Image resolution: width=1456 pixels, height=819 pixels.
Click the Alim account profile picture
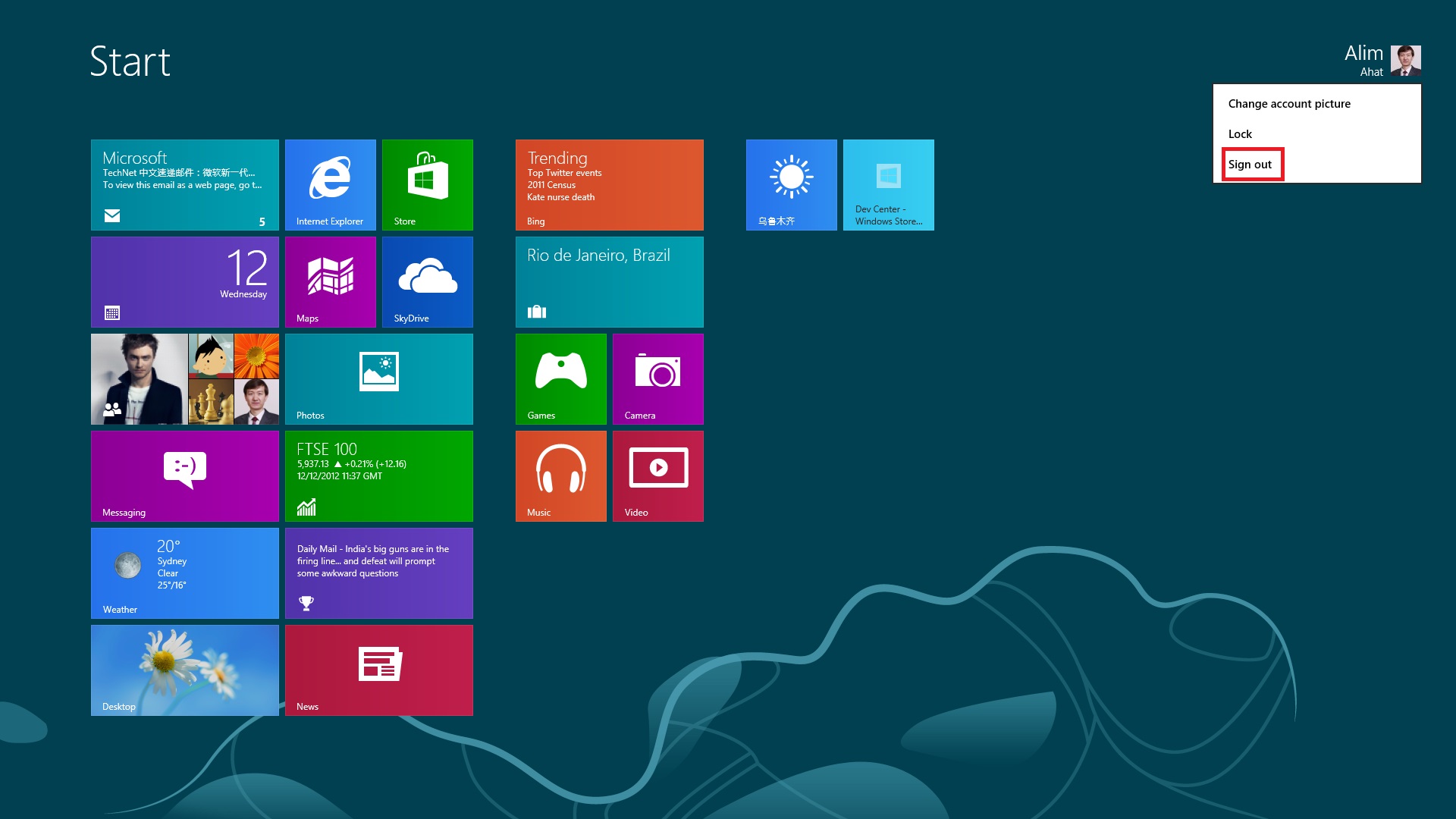point(1405,61)
